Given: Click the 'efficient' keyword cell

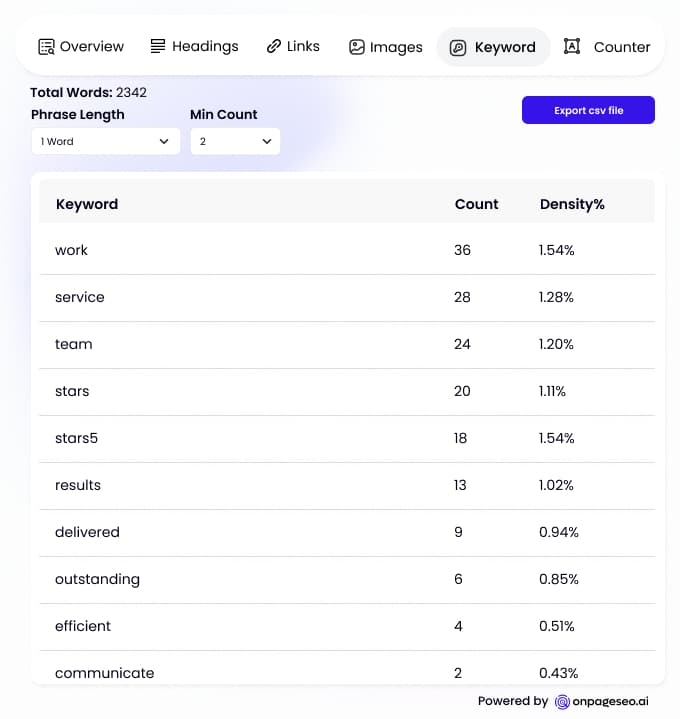Looking at the screenshot, I should click(x=83, y=626).
